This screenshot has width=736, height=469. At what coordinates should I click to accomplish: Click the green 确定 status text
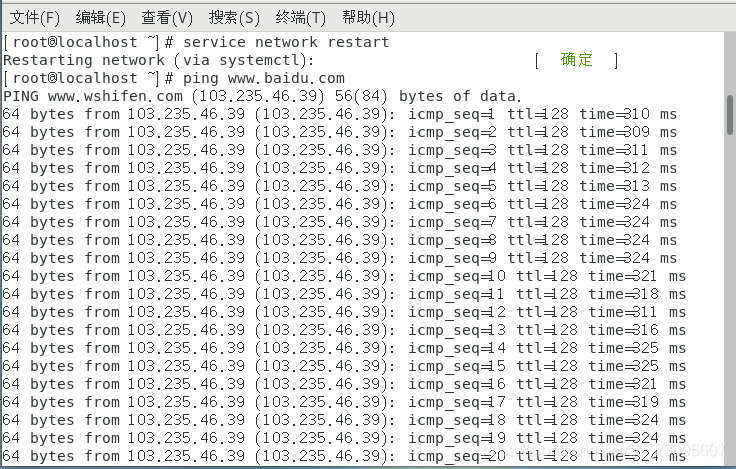point(576,60)
